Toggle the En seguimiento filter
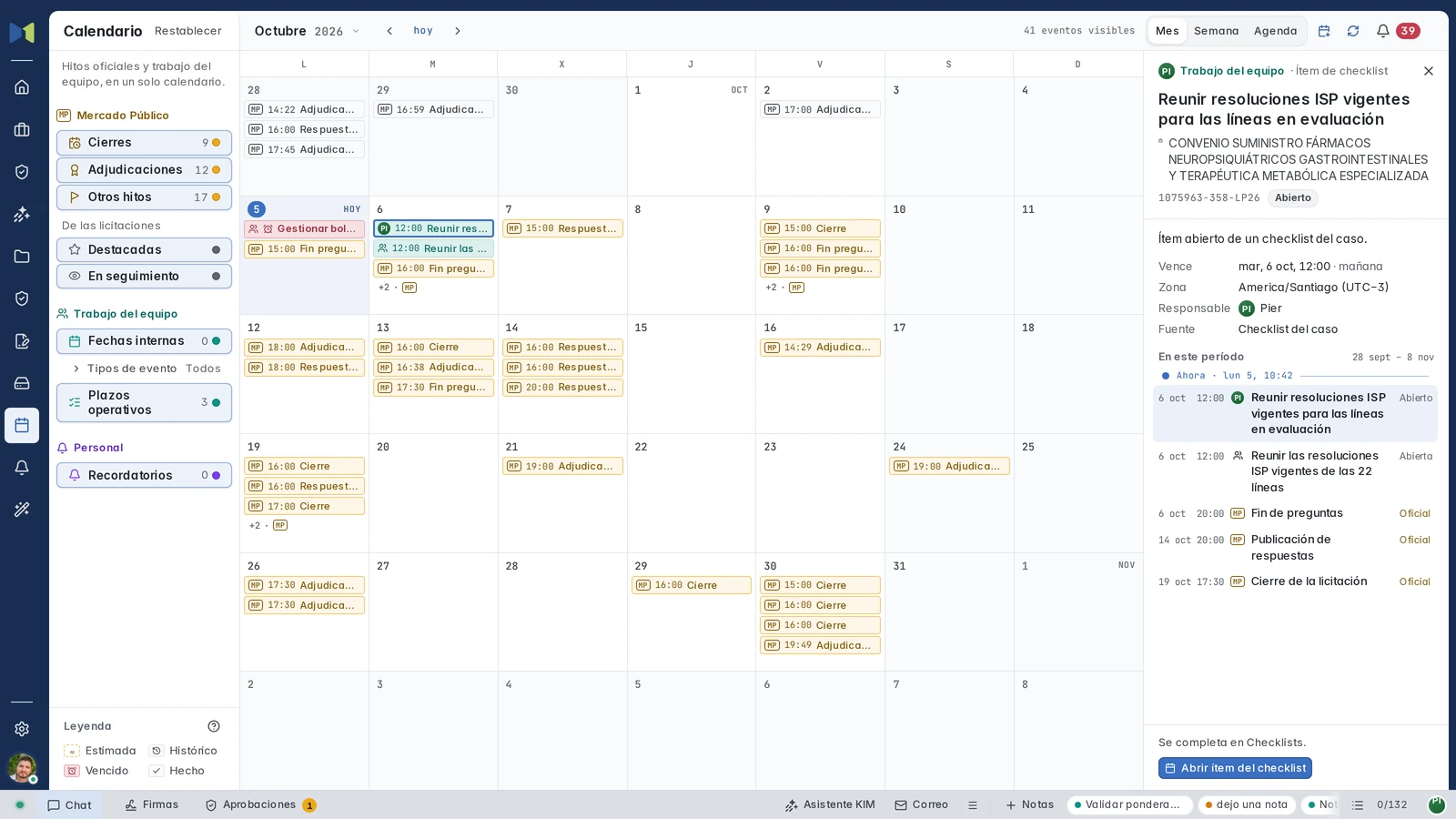Viewport: 1456px width, 819px height. pyautogui.click(x=144, y=276)
